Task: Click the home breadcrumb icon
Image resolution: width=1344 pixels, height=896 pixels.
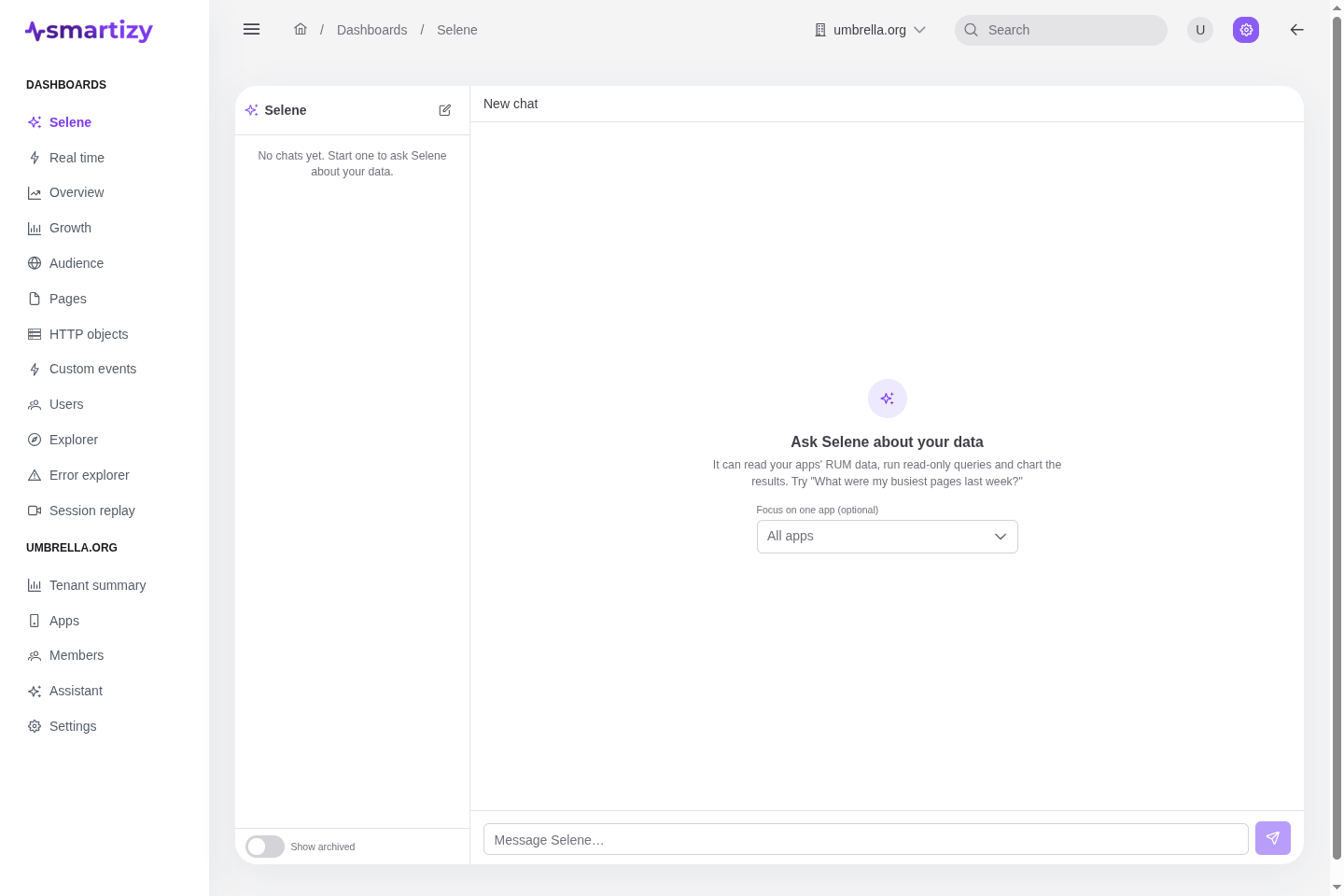Action: (301, 30)
